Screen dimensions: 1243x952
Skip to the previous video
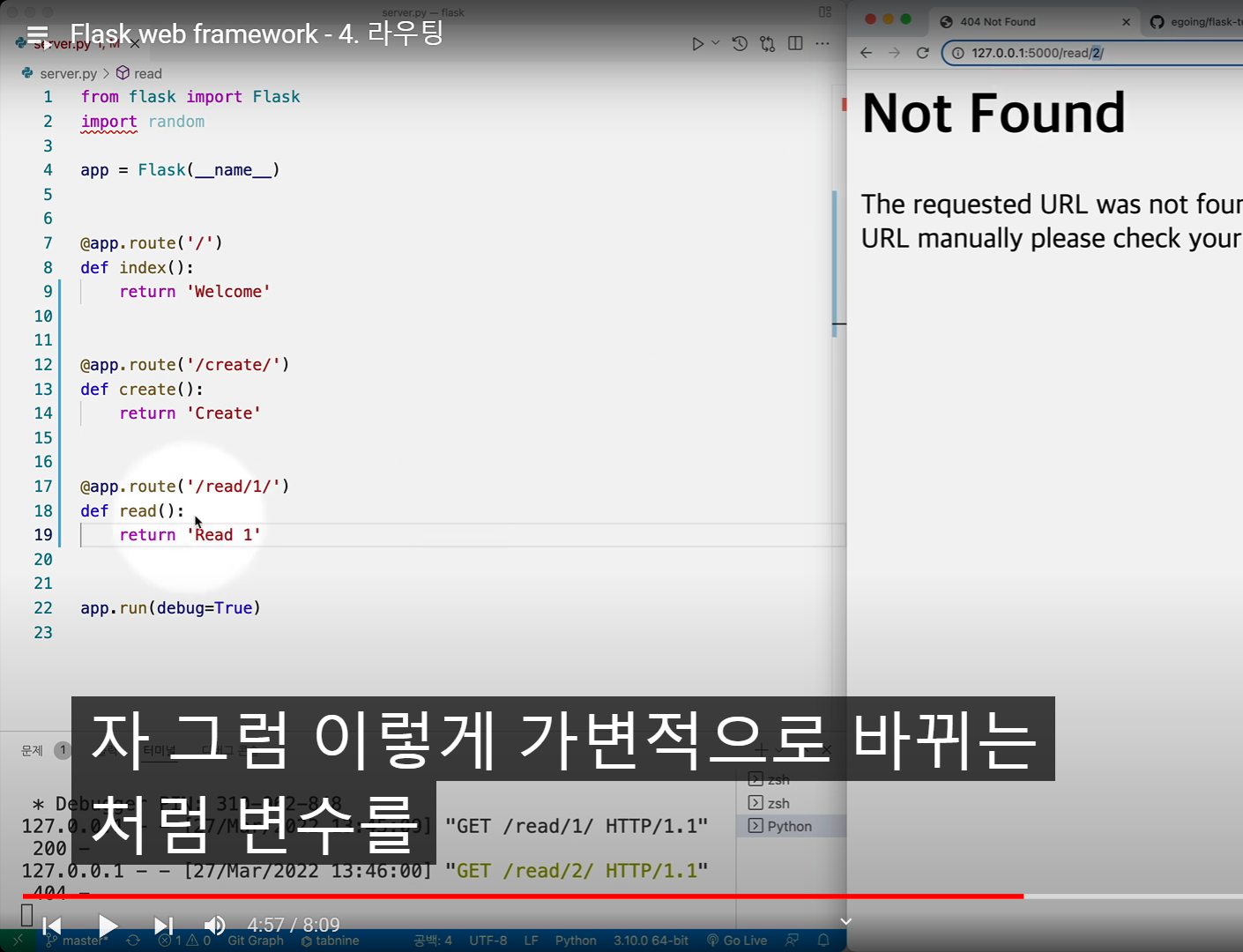click(52, 926)
